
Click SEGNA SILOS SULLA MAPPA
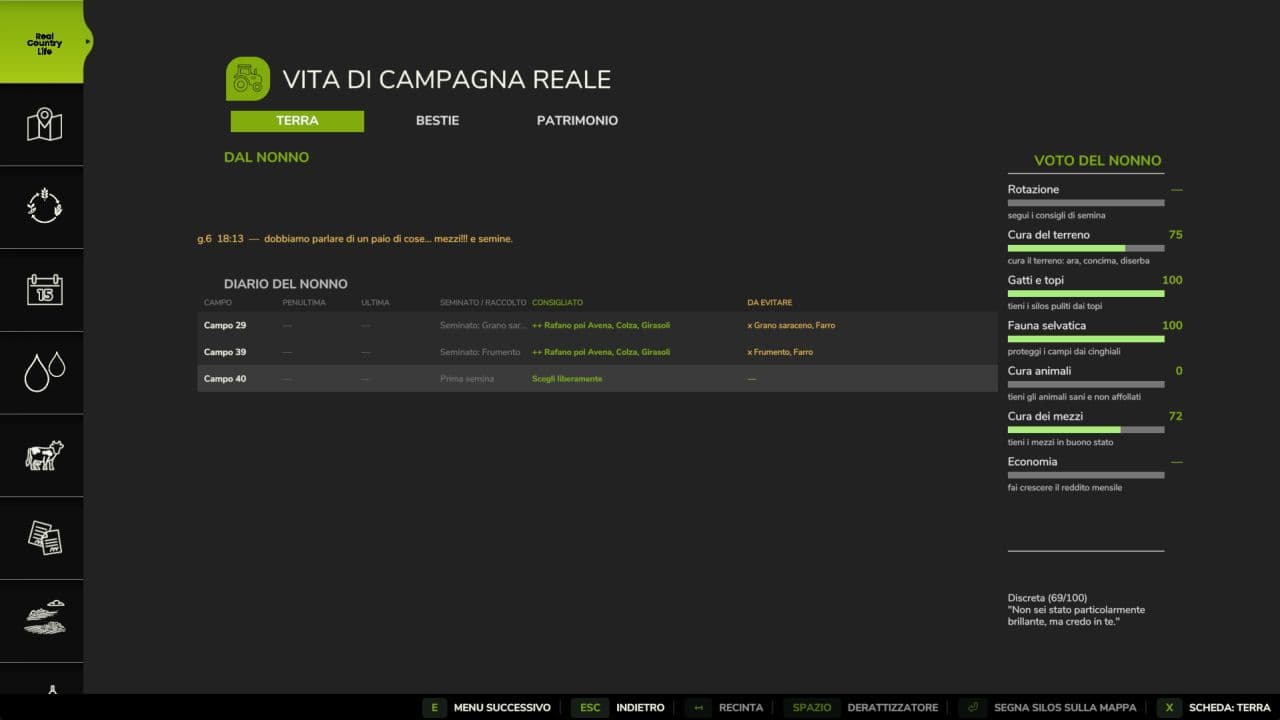tap(1064, 708)
